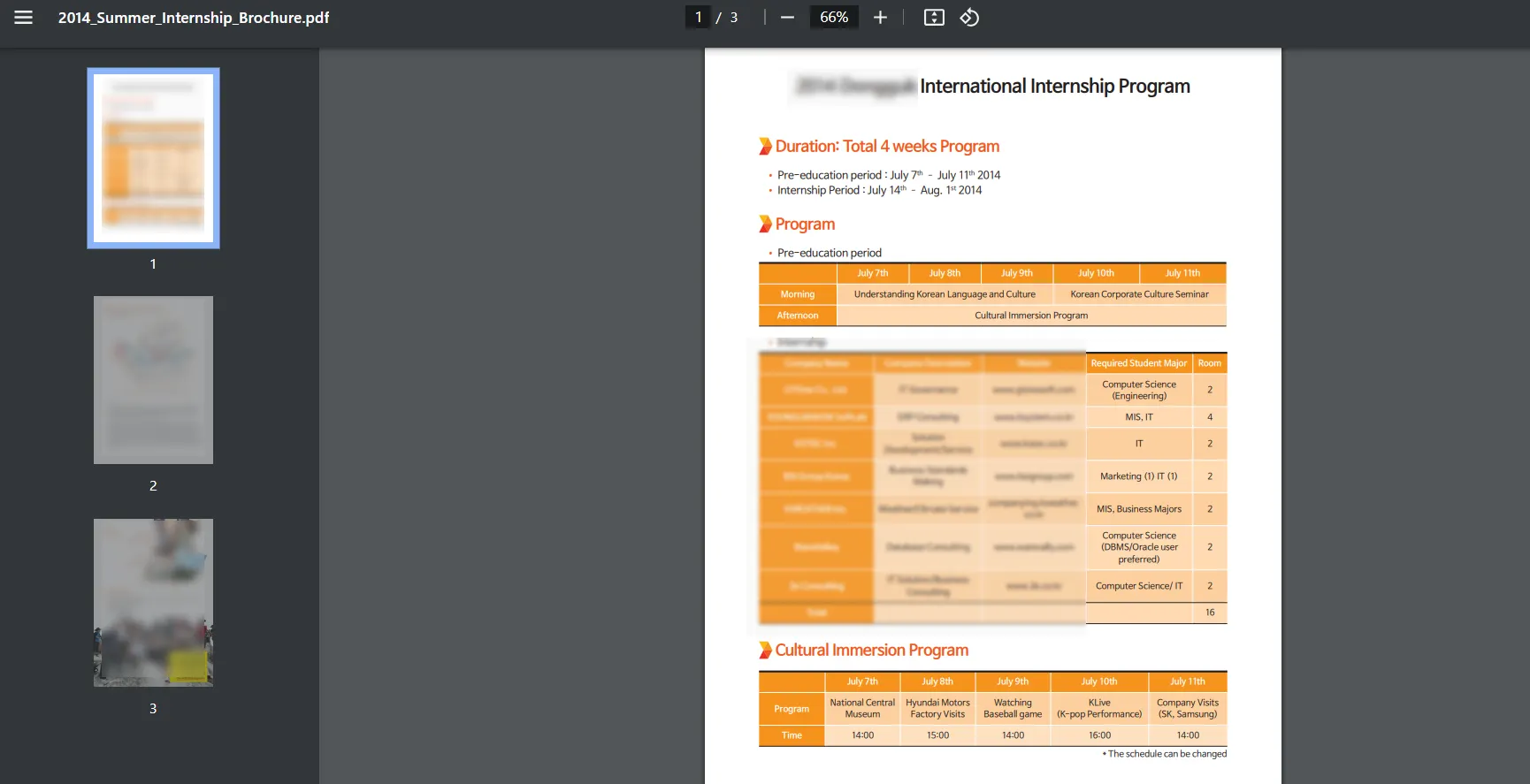The image size is (1530, 784).
Task: Click the Required Student Major column header
Action: point(1139,363)
